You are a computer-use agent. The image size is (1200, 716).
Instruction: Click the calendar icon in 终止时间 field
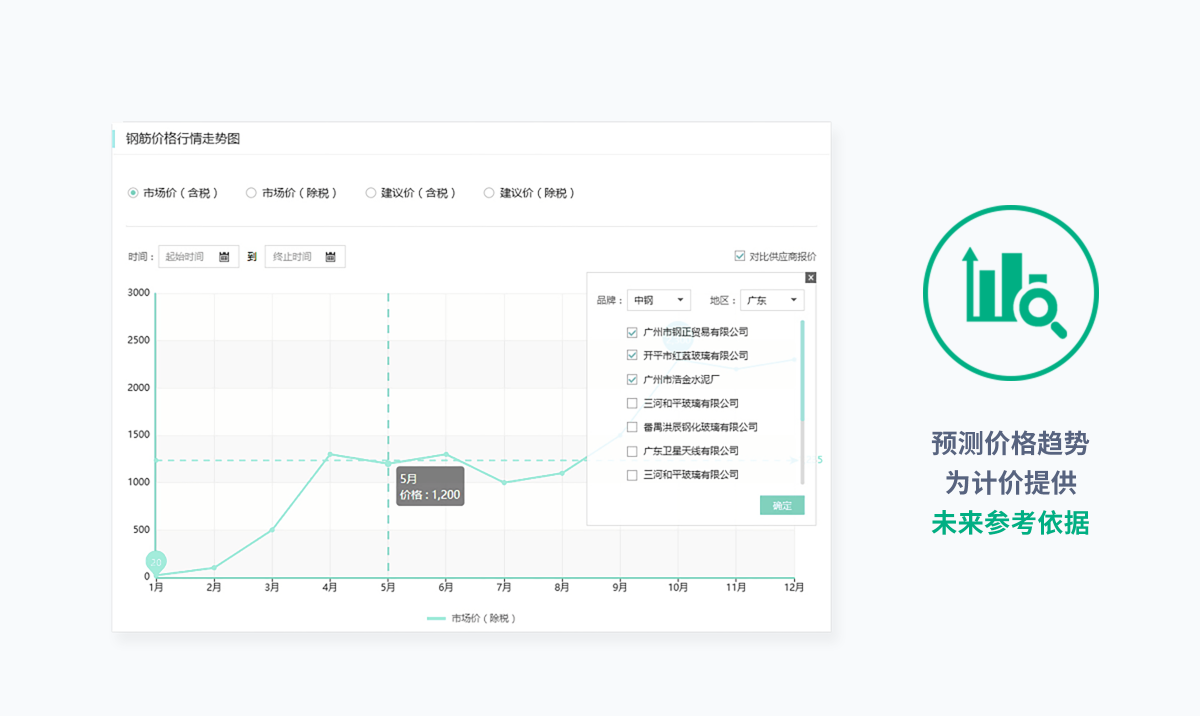pyautogui.click(x=331, y=257)
